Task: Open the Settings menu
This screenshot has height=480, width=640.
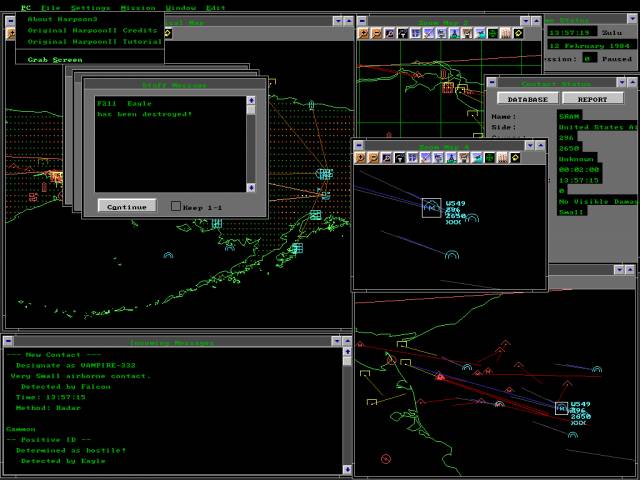Action: pyautogui.click(x=90, y=8)
